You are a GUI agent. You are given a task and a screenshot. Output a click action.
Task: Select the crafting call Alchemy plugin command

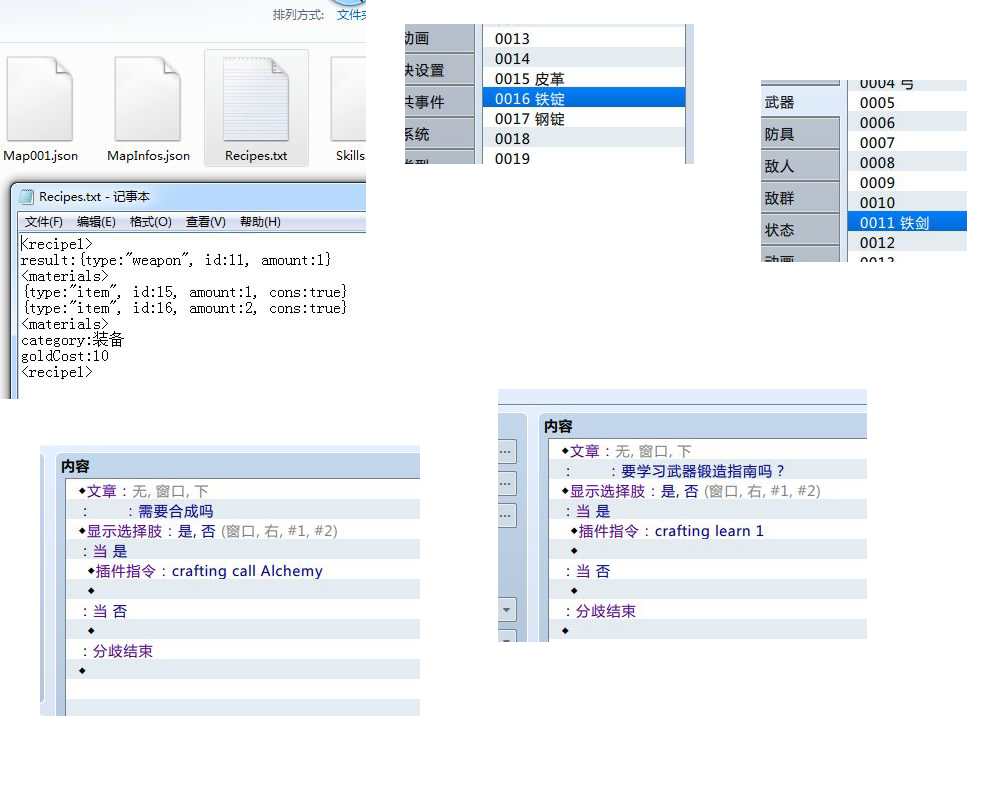243,571
